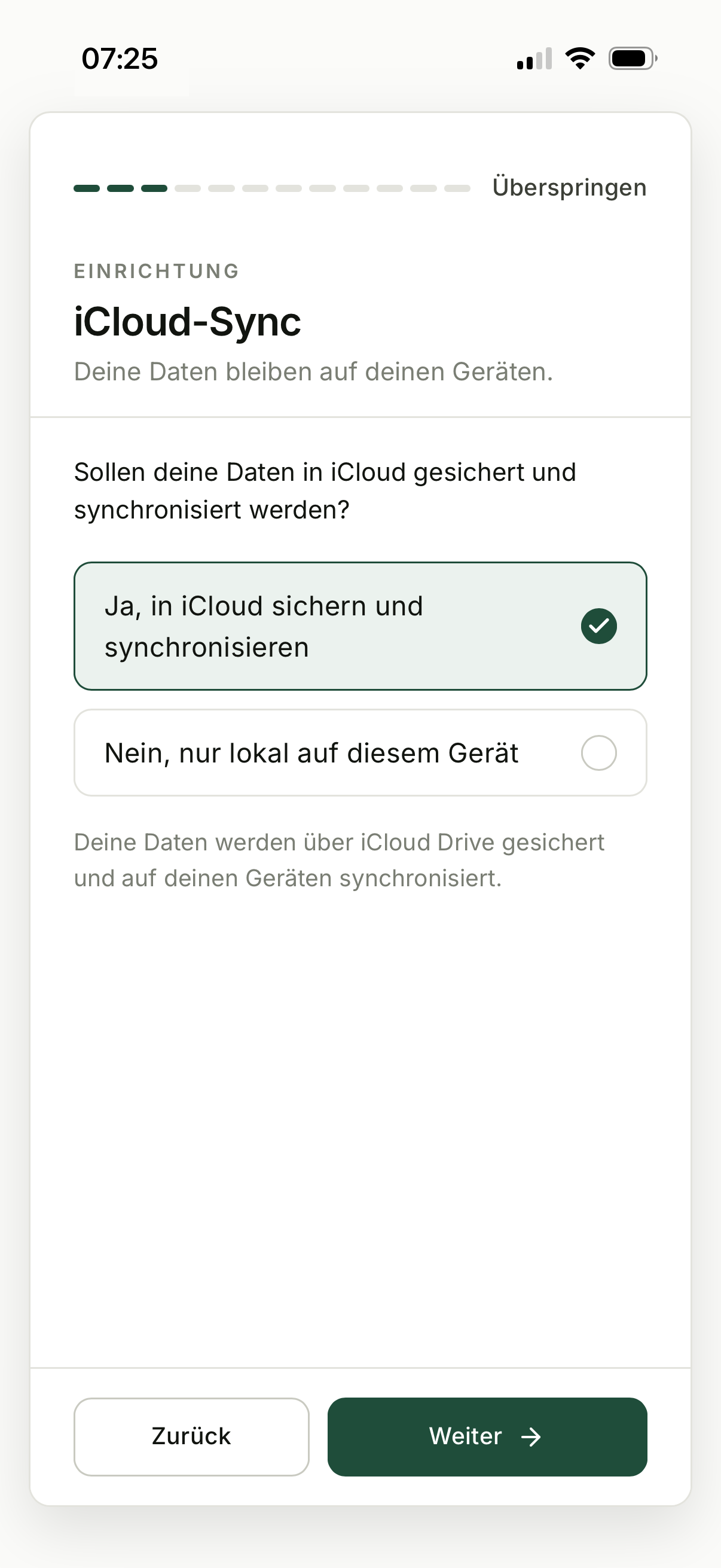This screenshot has height=1568, width=721.
Task: Tap the setup step progress indicator
Action: [272, 188]
